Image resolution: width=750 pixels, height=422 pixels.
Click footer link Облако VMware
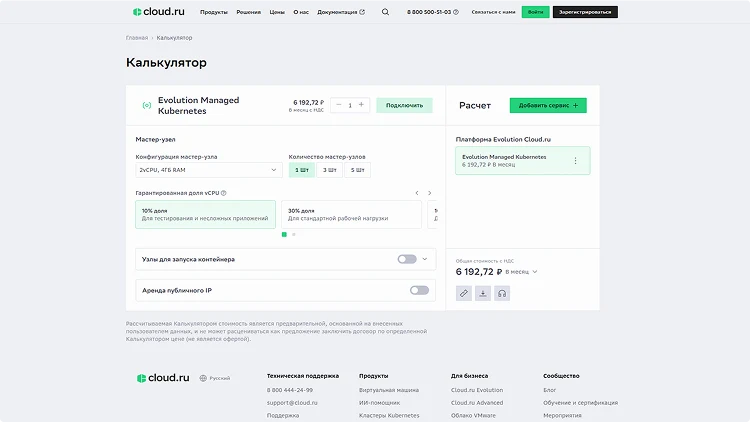[473, 415]
